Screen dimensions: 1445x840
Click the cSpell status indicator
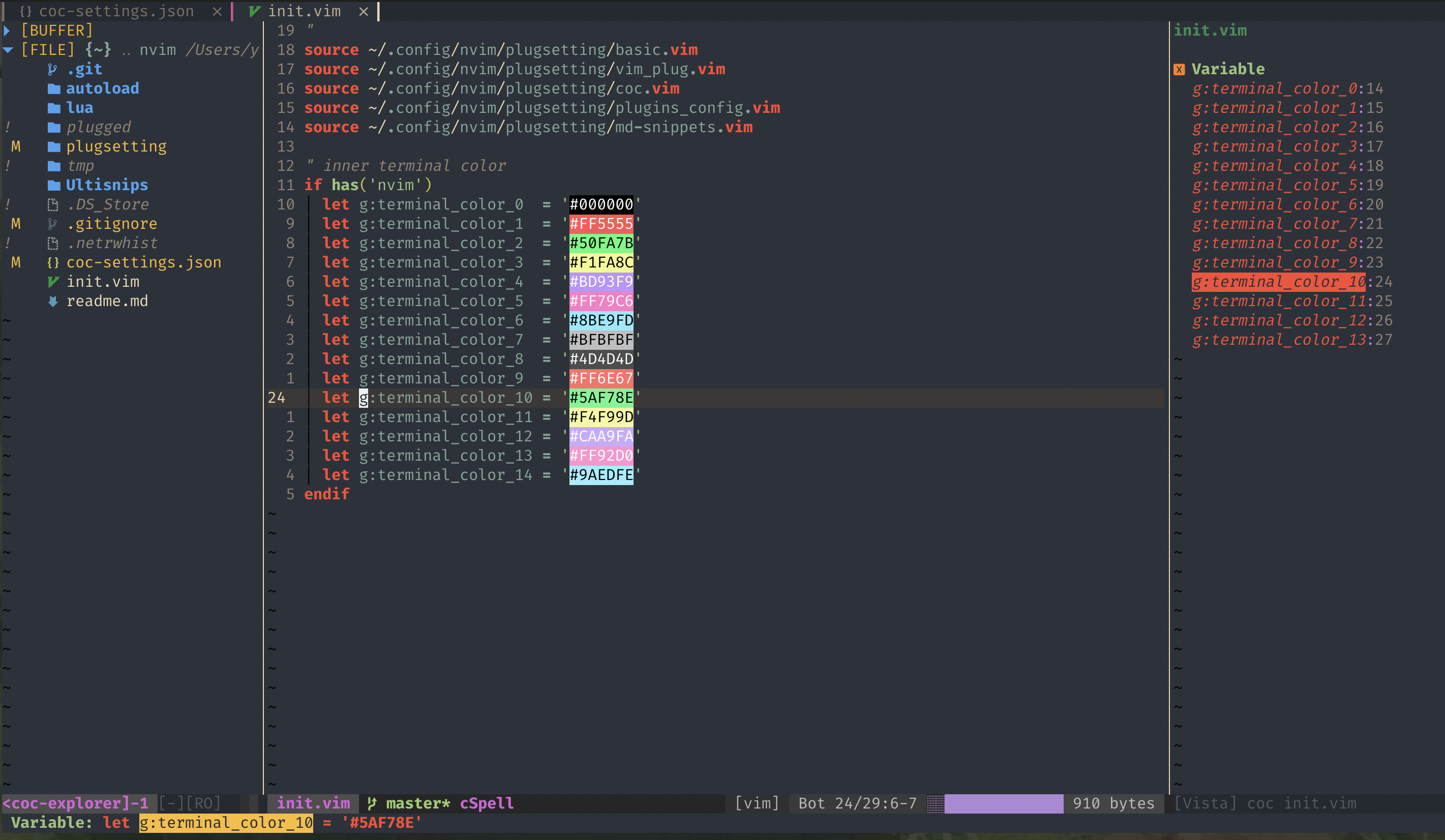coord(486,803)
